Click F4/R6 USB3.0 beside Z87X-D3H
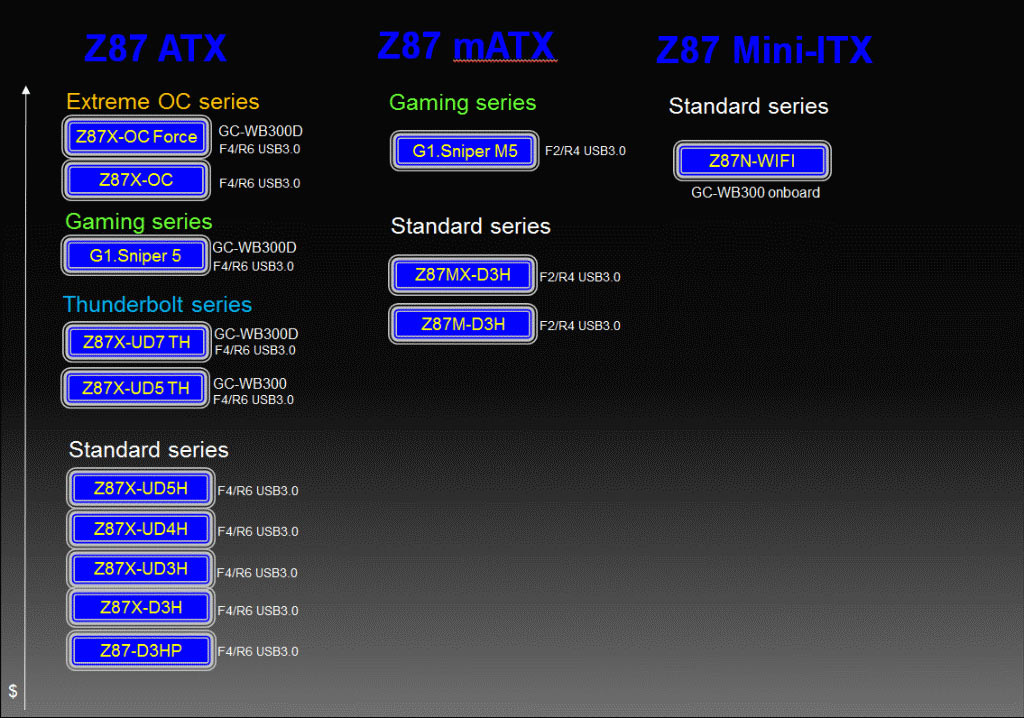The image size is (1024, 718). pos(258,611)
